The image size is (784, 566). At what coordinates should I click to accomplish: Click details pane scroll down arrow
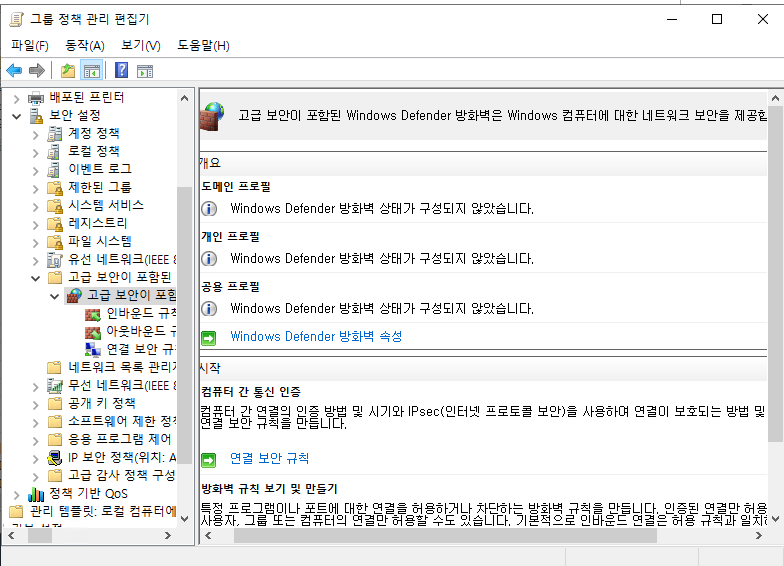pyautogui.click(x=775, y=519)
